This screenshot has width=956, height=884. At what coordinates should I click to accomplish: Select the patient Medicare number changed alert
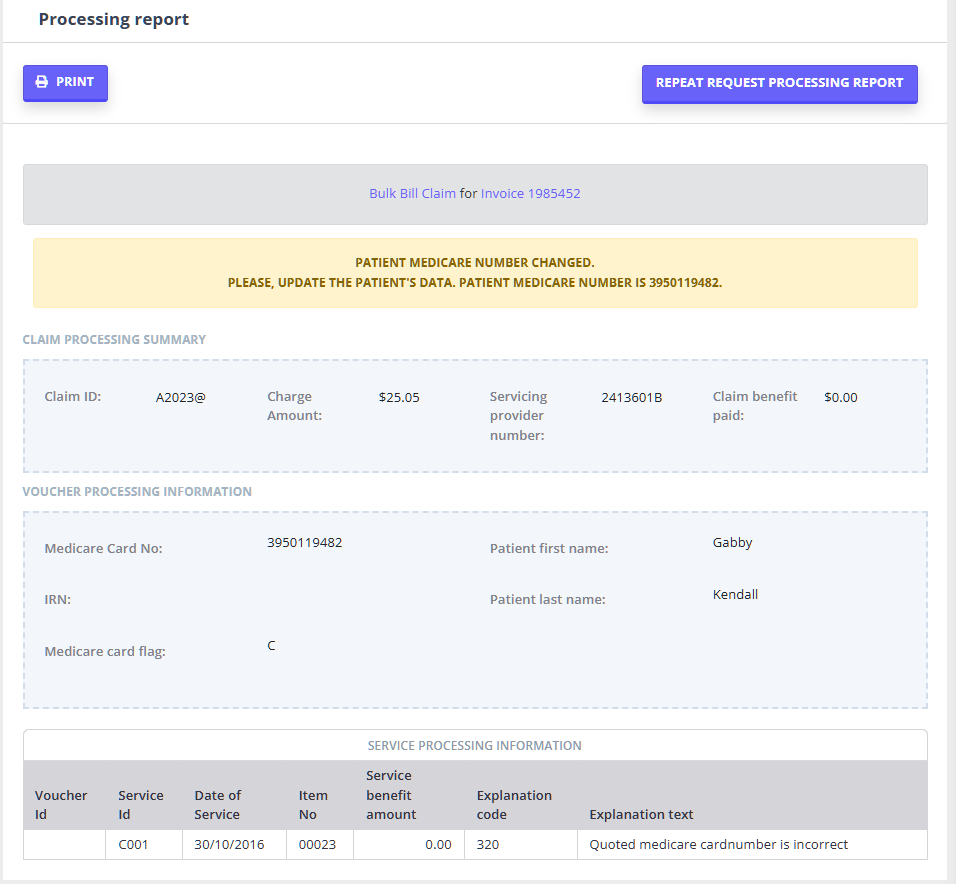(x=475, y=273)
